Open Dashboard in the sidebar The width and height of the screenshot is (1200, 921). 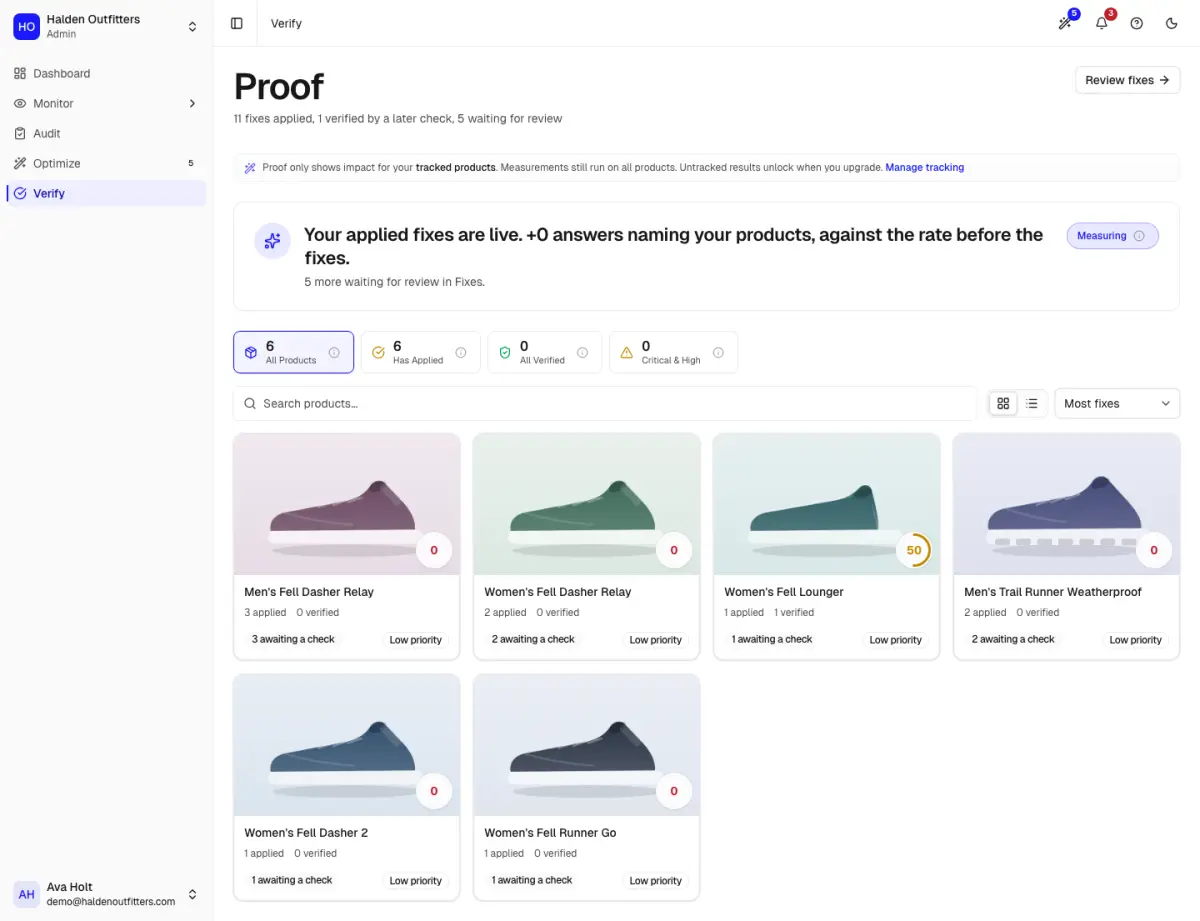tap(106, 73)
